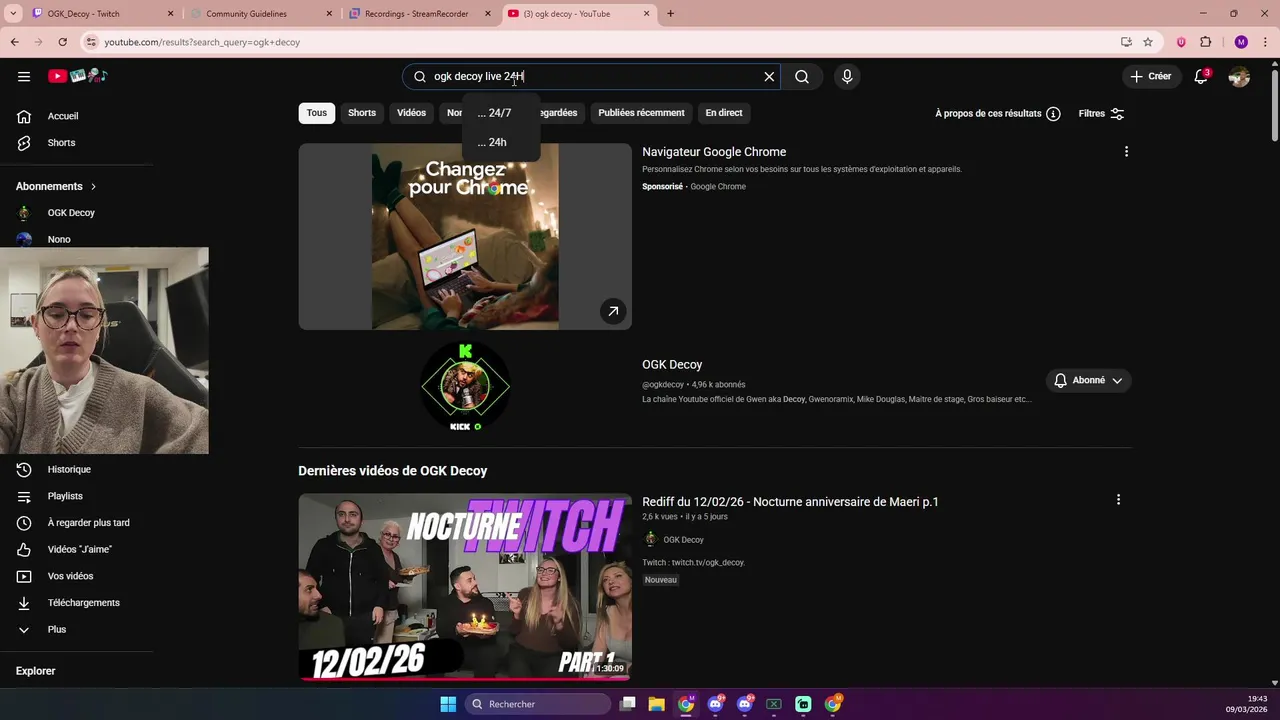Open options menu for the Chrome ad
The image size is (1280, 720).
1126,152
